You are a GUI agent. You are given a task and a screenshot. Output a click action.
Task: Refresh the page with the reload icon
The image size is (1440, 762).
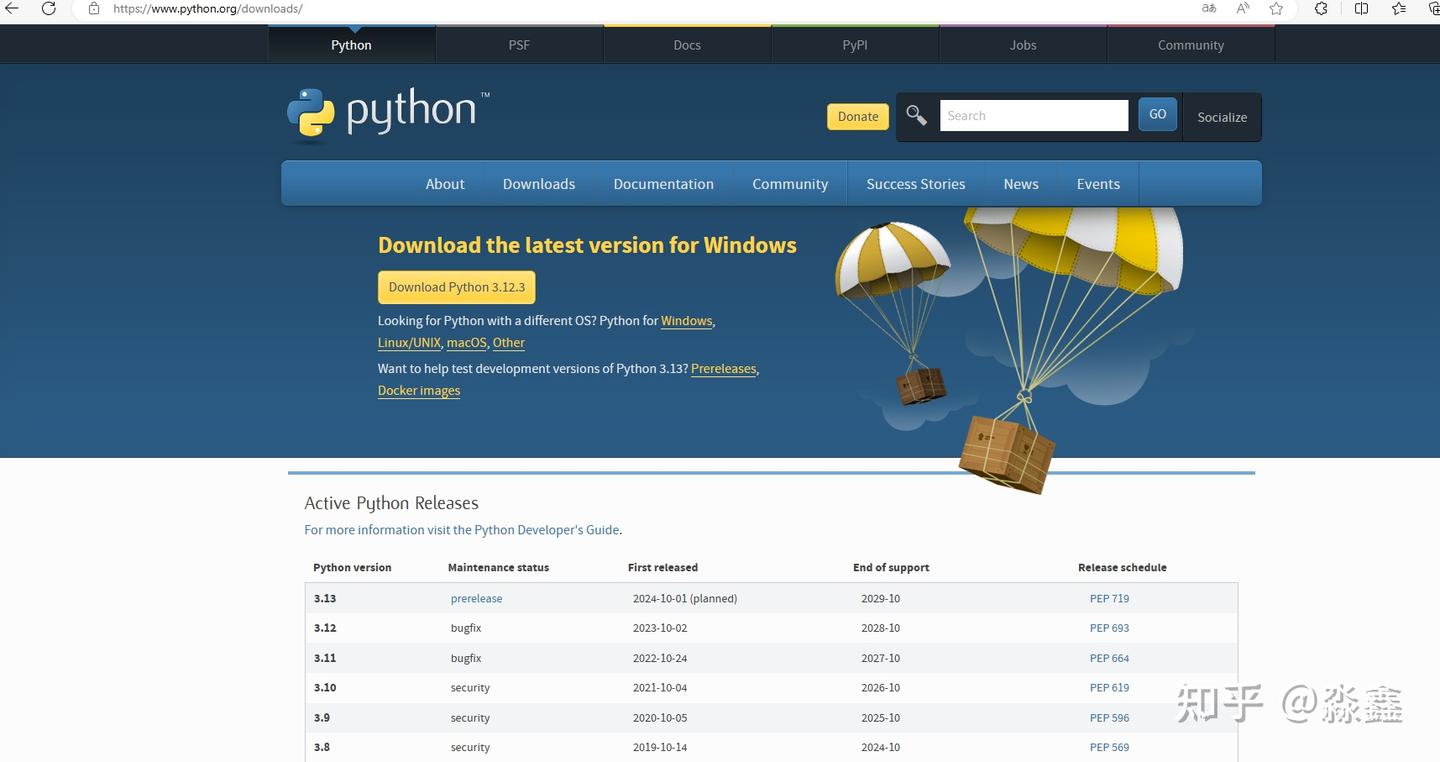48,8
